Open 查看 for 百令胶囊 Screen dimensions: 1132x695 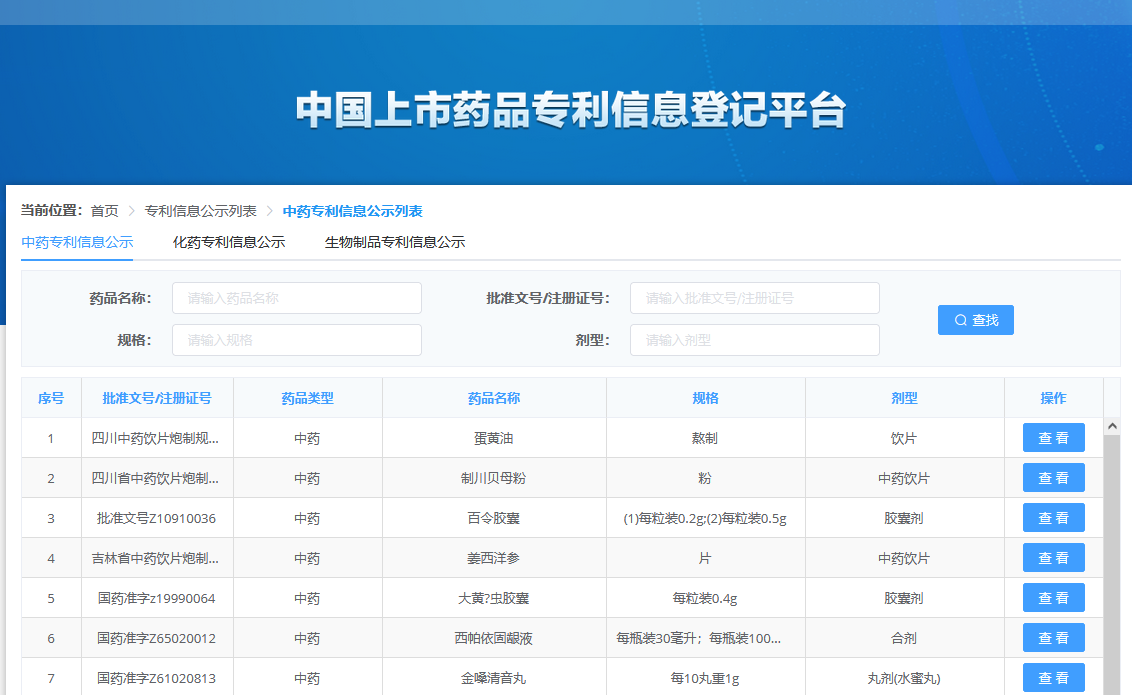tap(1053, 518)
